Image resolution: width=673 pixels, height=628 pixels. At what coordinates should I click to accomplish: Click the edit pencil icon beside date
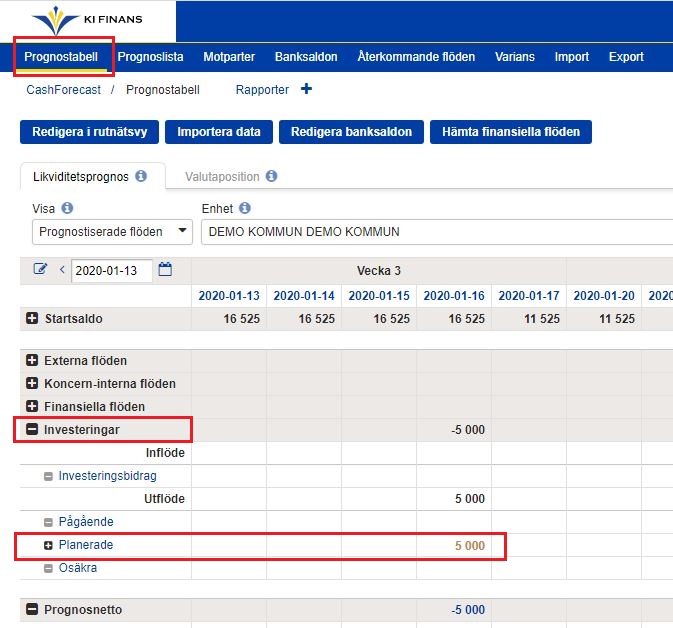pyautogui.click(x=40, y=269)
